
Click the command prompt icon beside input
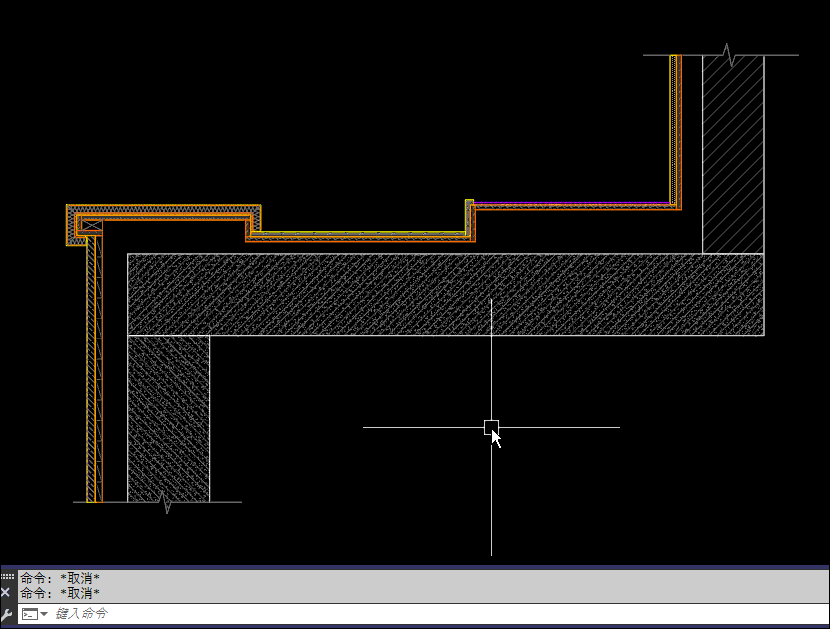pos(30,613)
